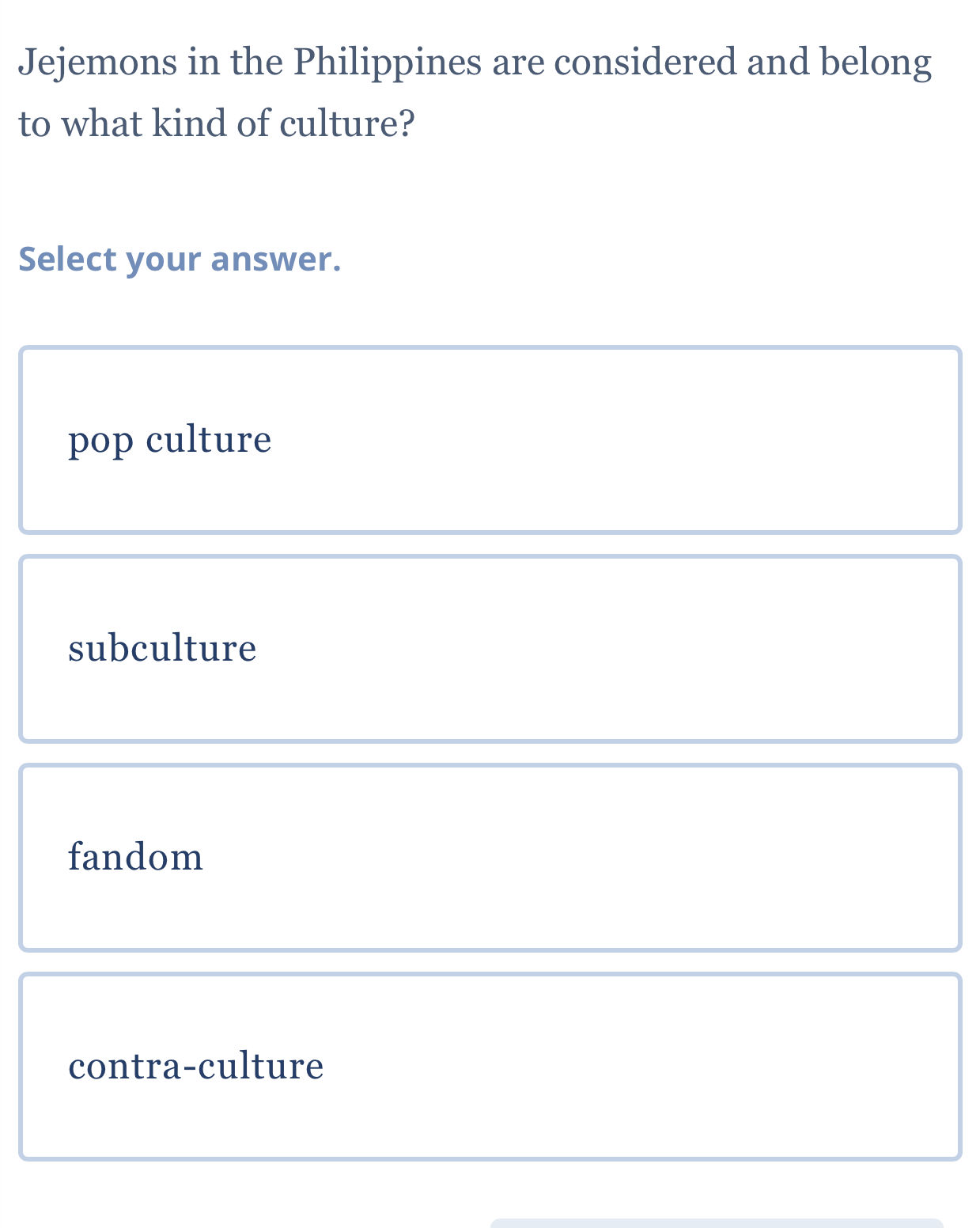Screen dimensions: 980x1228
Task: Click the phrase "to what kind of culture?"
Action: pos(217,124)
